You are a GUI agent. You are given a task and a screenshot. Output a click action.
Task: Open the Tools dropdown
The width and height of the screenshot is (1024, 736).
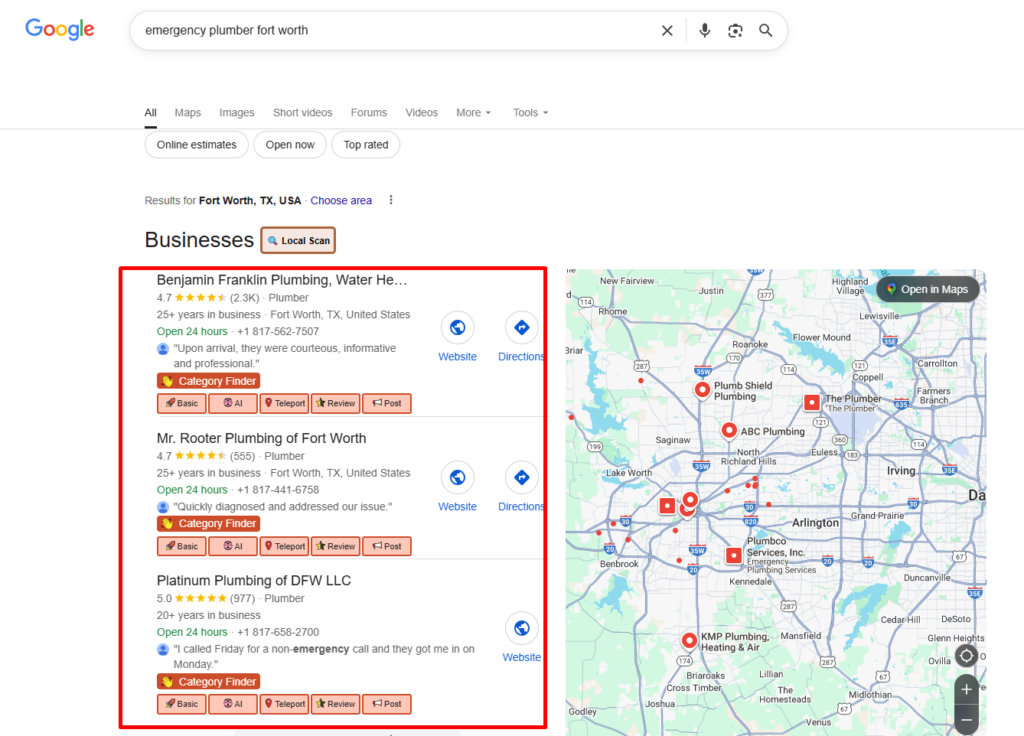(x=529, y=112)
